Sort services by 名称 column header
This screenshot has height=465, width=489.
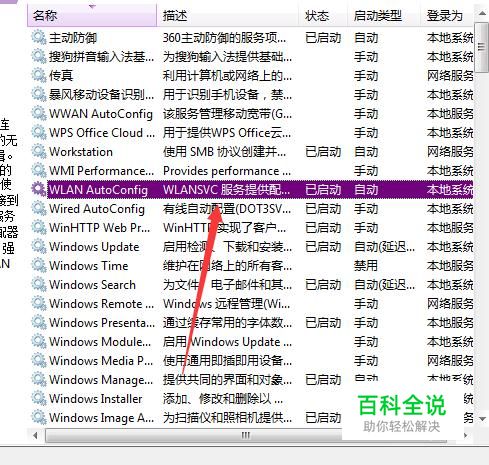[92, 15]
